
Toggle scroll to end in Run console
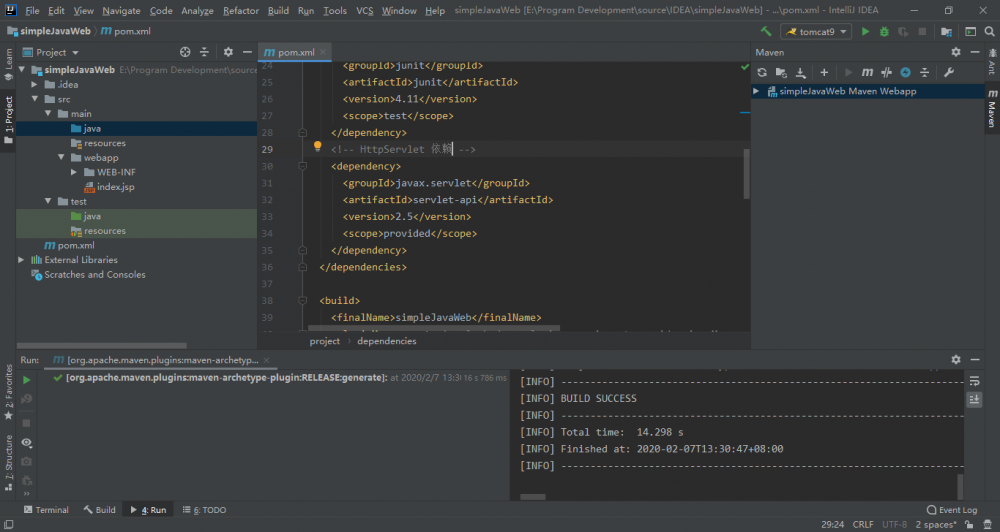(974, 399)
